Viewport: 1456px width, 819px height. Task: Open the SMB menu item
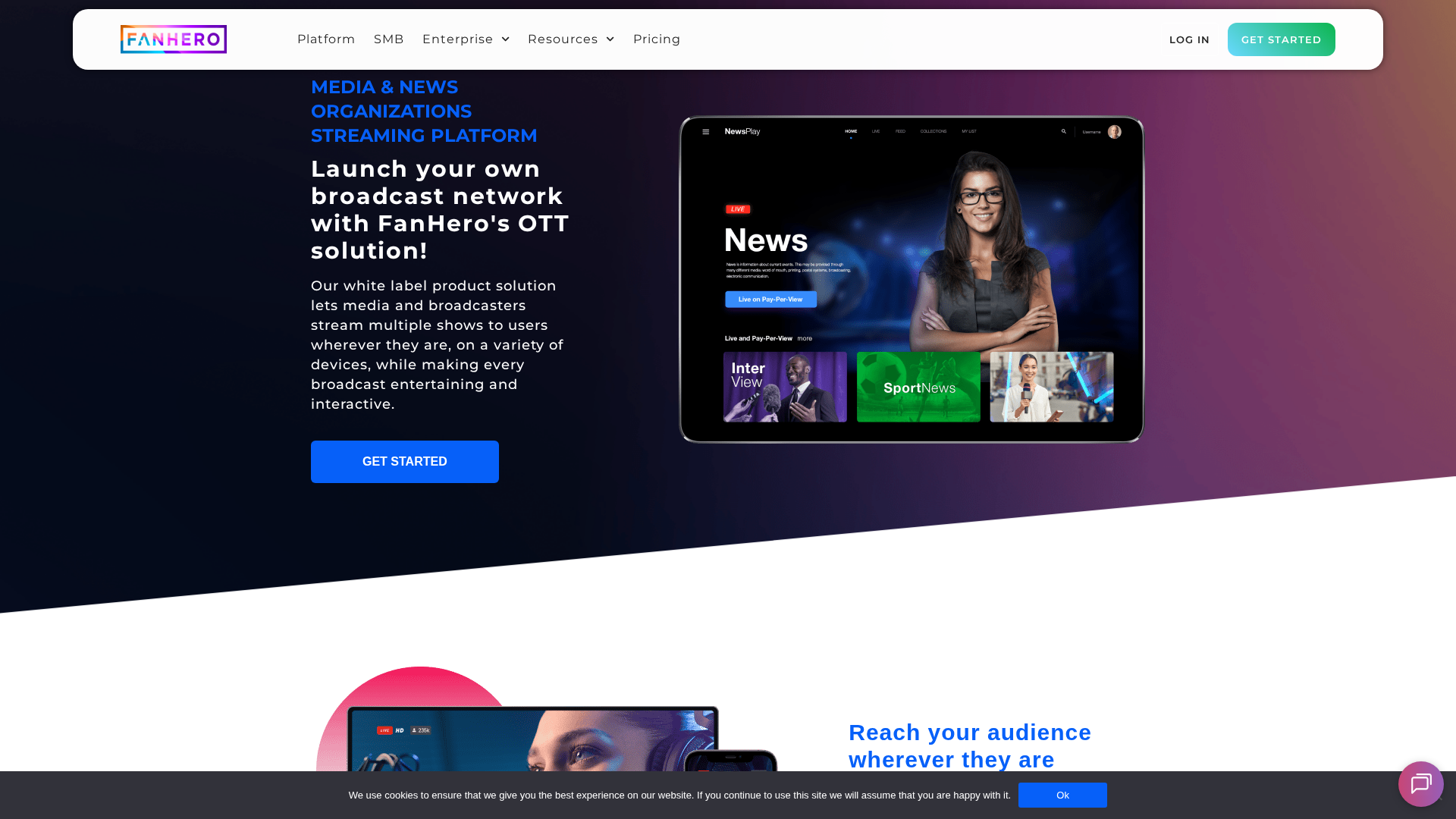[x=388, y=39]
